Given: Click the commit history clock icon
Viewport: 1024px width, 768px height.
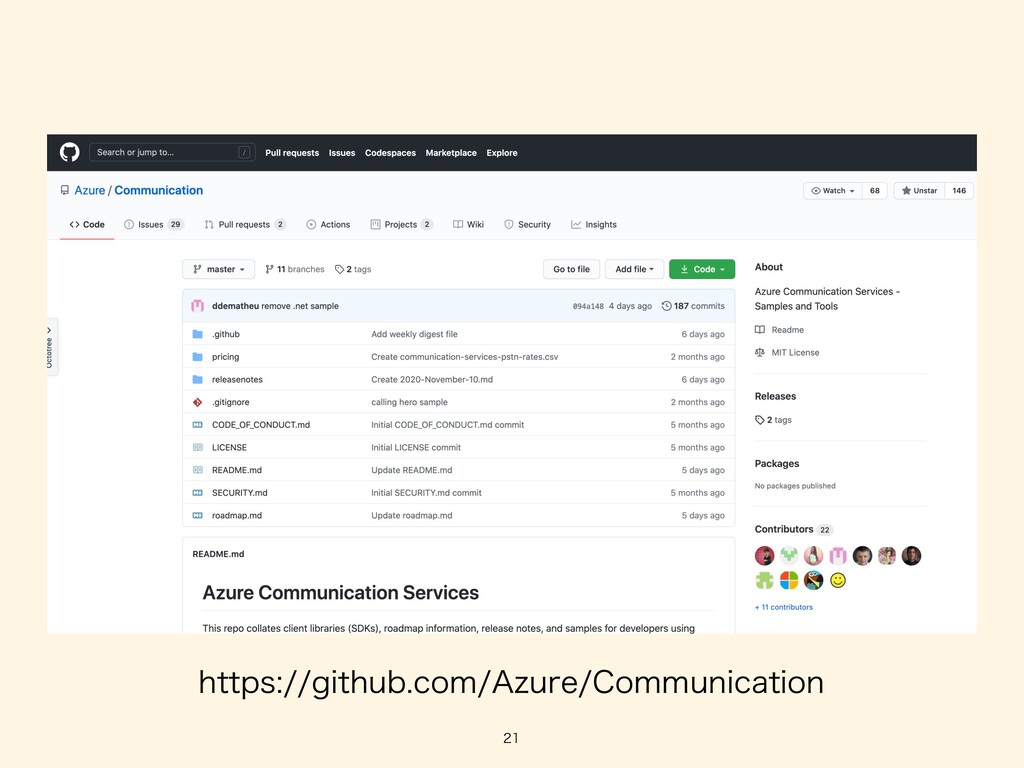Looking at the screenshot, I should point(666,306).
